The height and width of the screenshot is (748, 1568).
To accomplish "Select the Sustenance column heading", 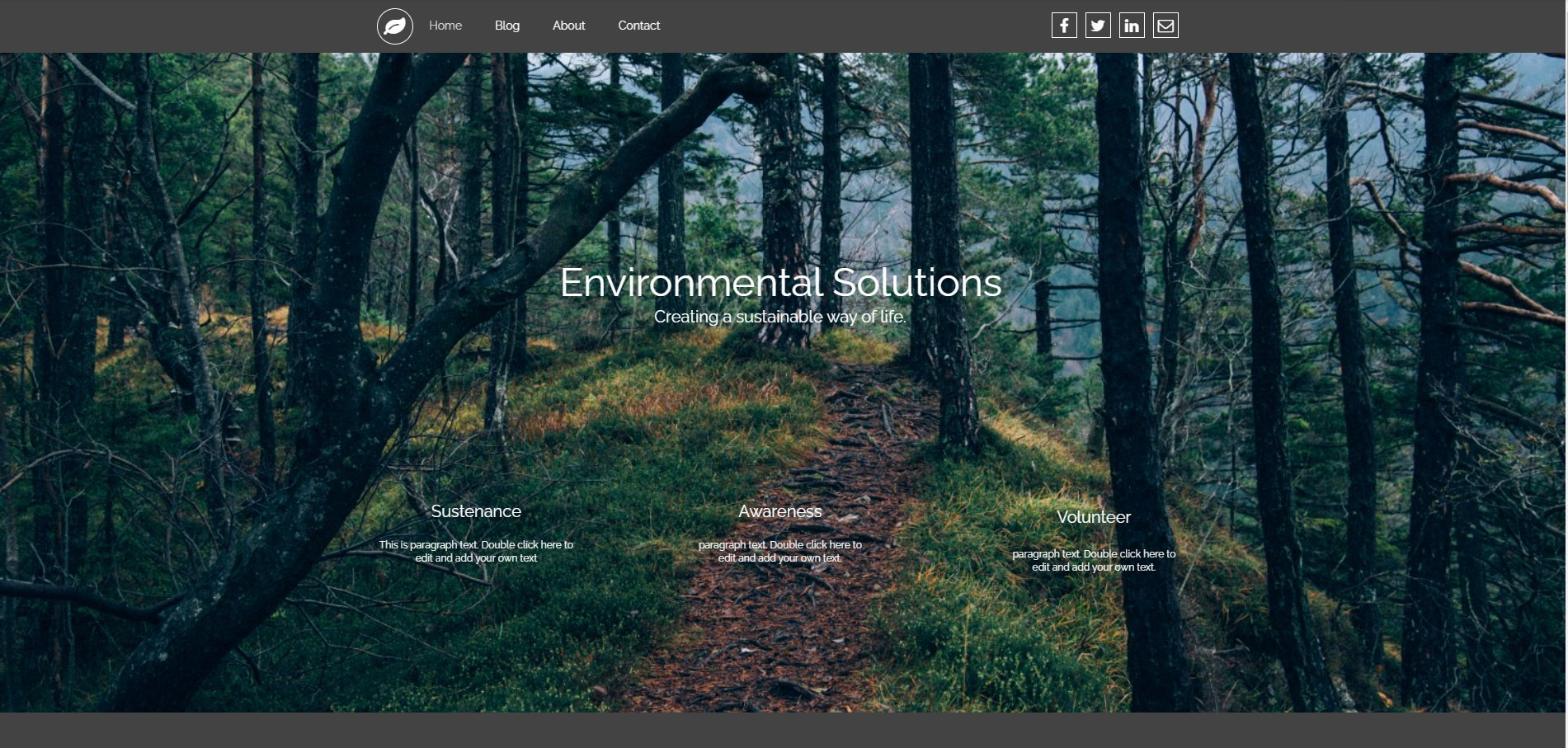I will [x=476, y=511].
